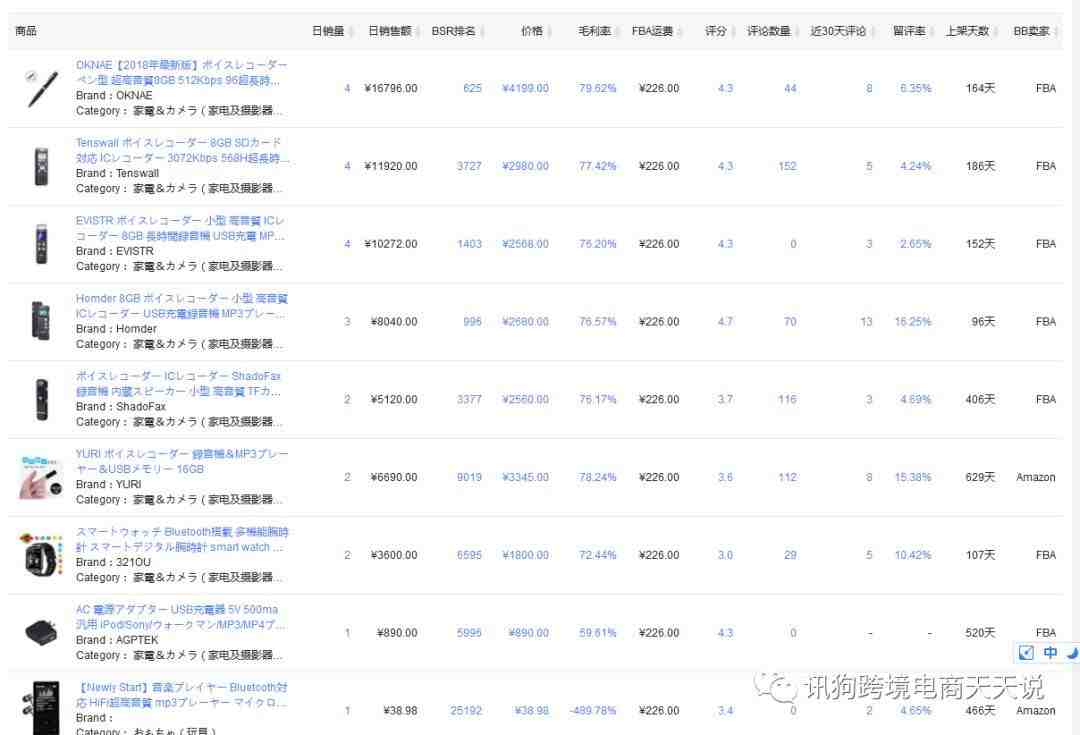Click the sort icon beside 日销售额 header
This screenshot has height=735, width=1080.
pos(417,32)
